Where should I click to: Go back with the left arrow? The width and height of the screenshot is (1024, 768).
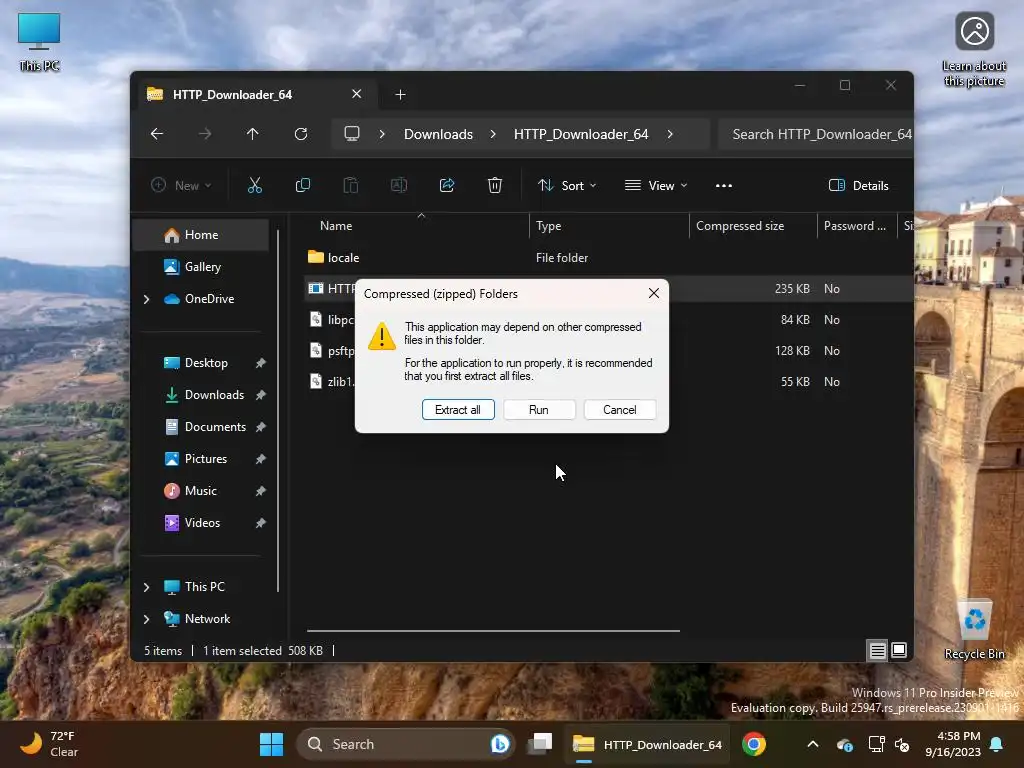157,134
